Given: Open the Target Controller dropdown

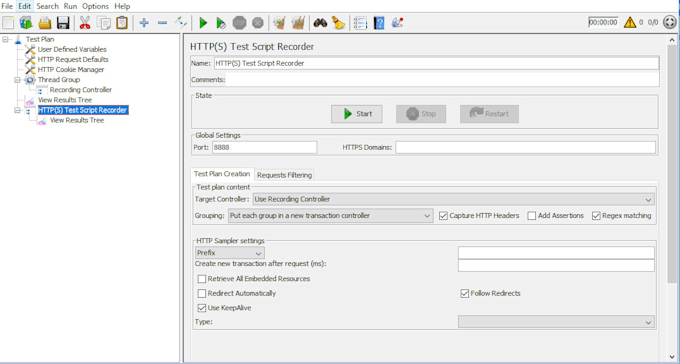Looking at the screenshot, I should (454, 200).
